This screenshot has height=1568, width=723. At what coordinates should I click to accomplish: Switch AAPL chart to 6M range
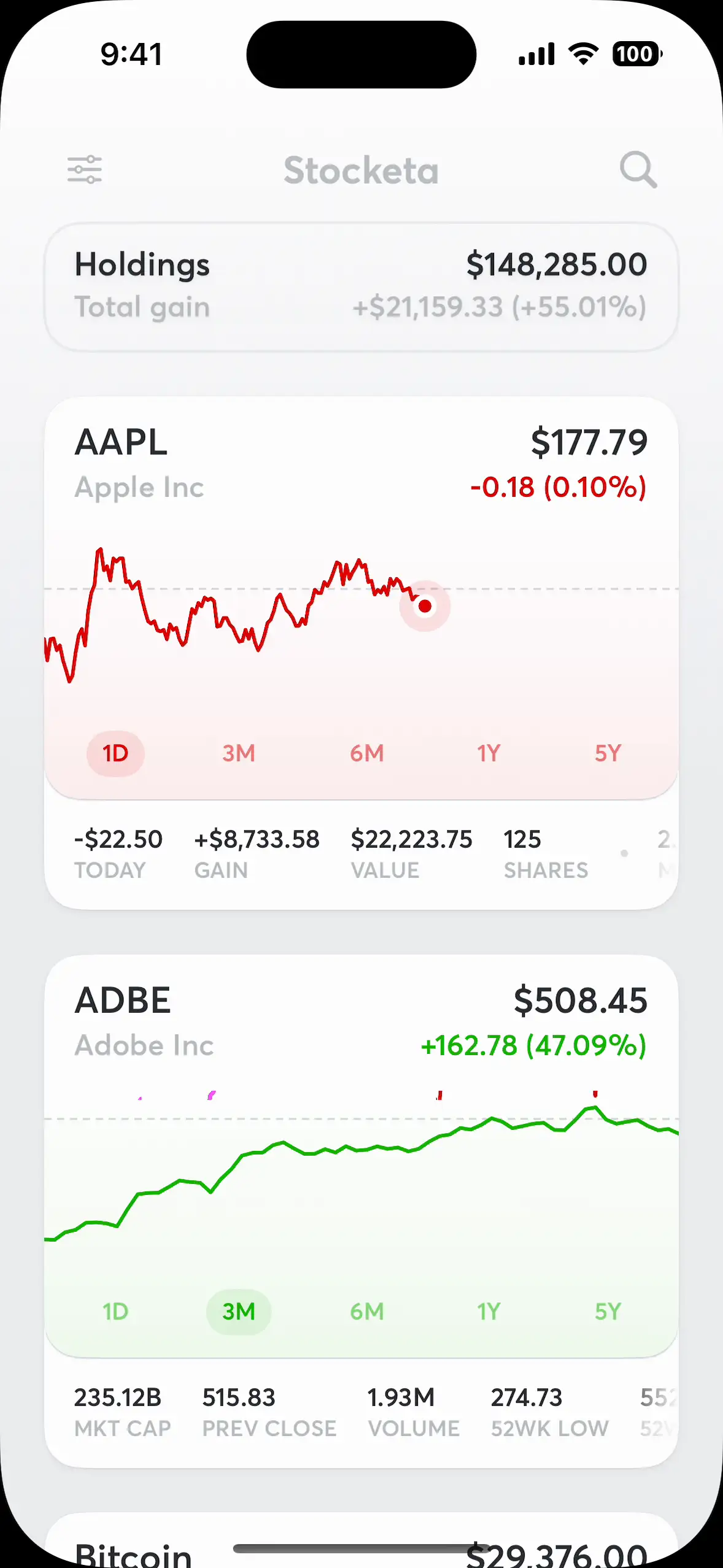pos(367,753)
